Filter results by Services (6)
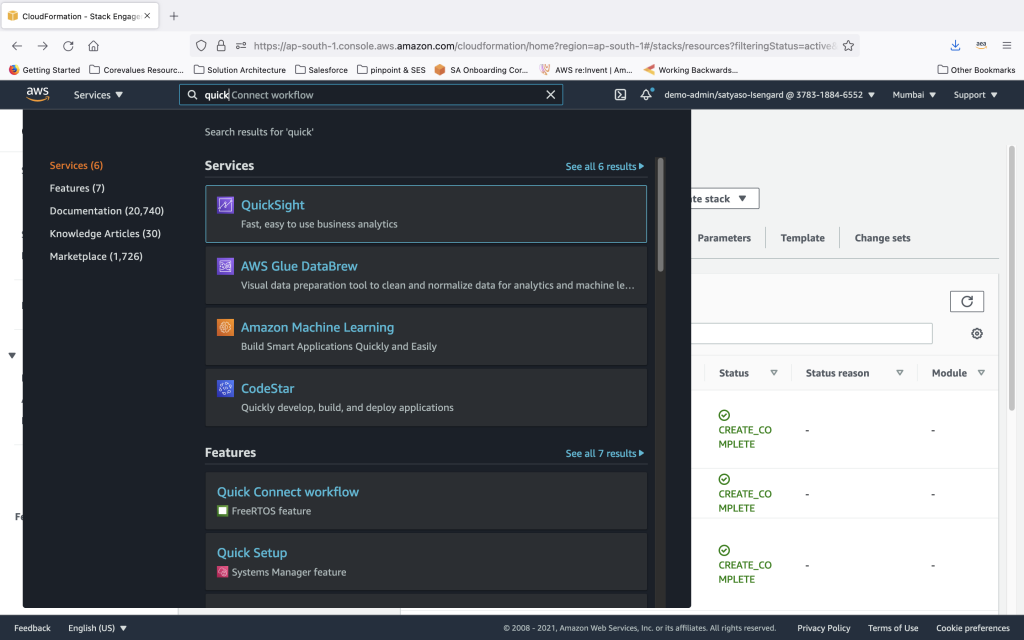Image resolution: width=1024 pixels, height=640 pixels. pos(76,165)
